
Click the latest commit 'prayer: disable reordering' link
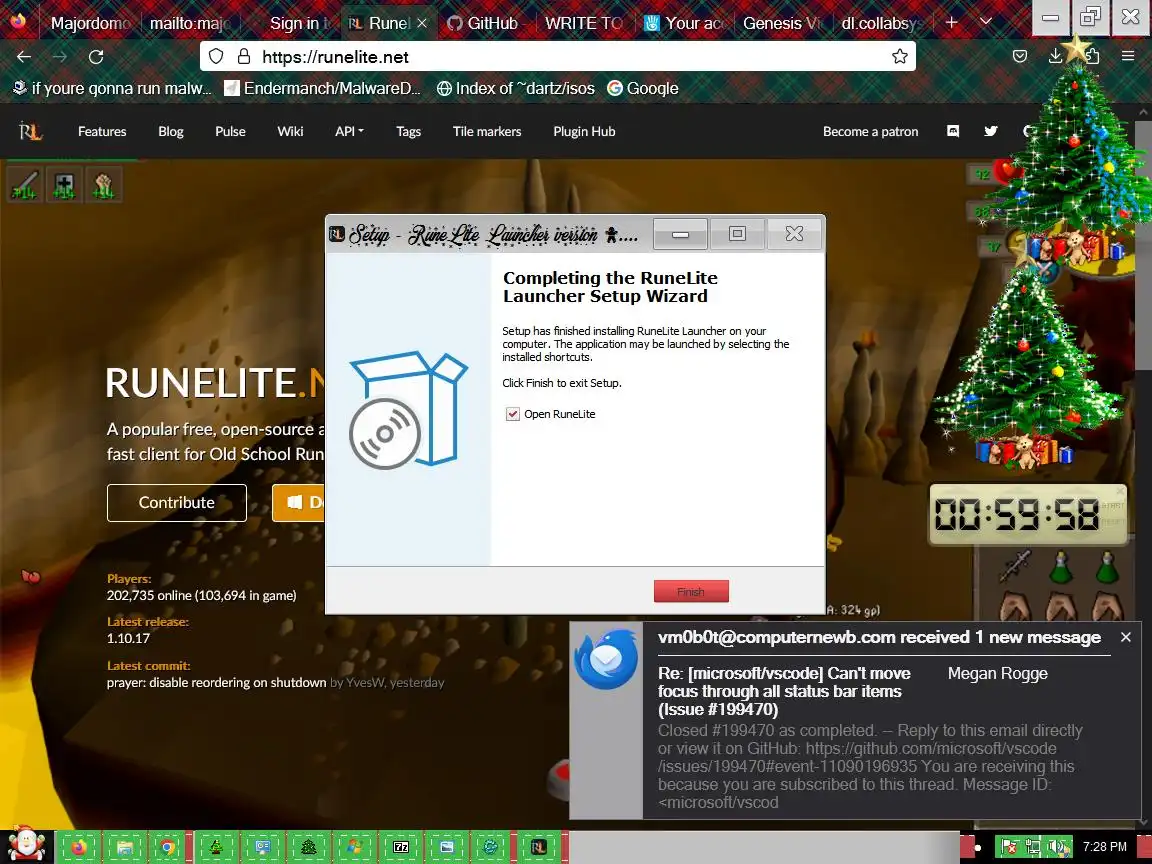(x=216, y=683)
